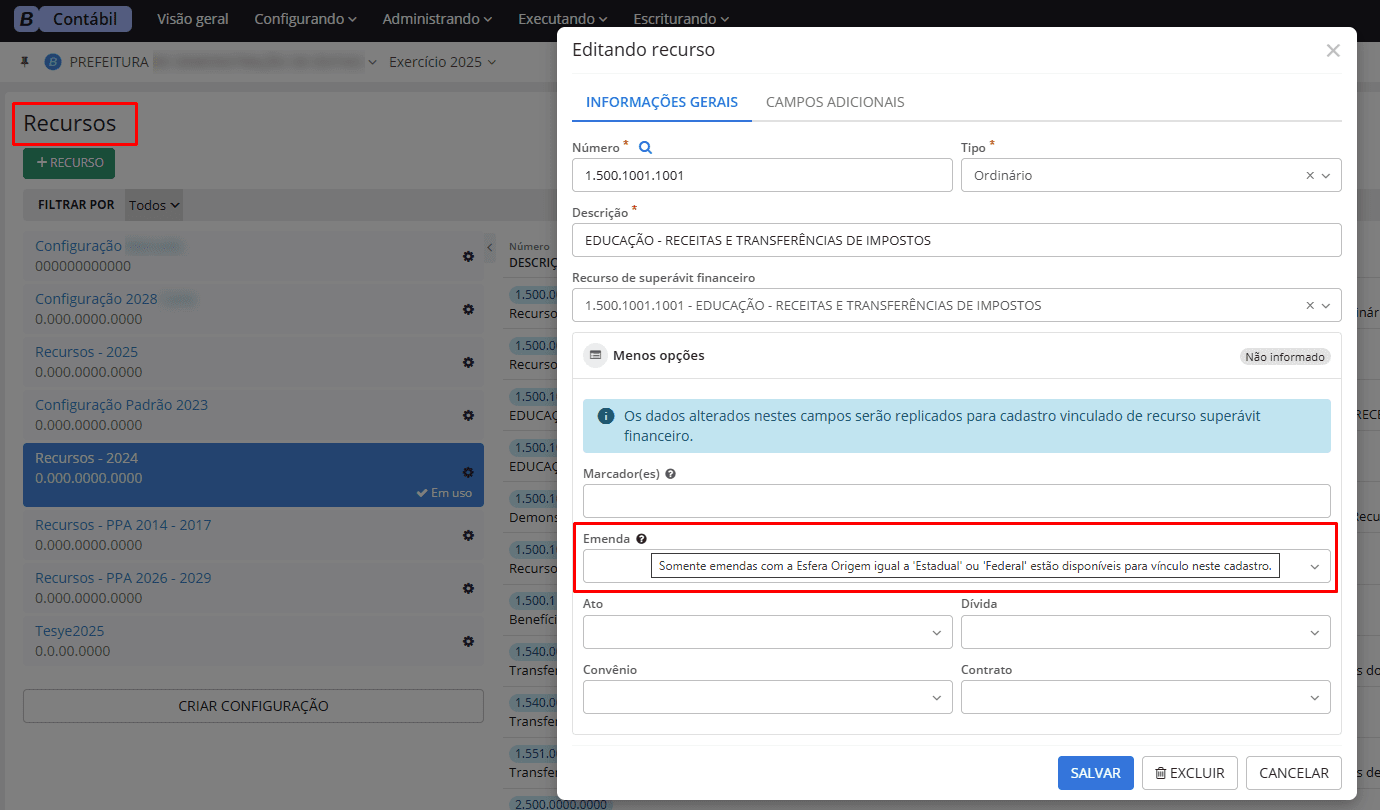This screenshot has width=1380, height=810.
Task: Expand the Convênio dropdown
Action: tap(767, 697)
